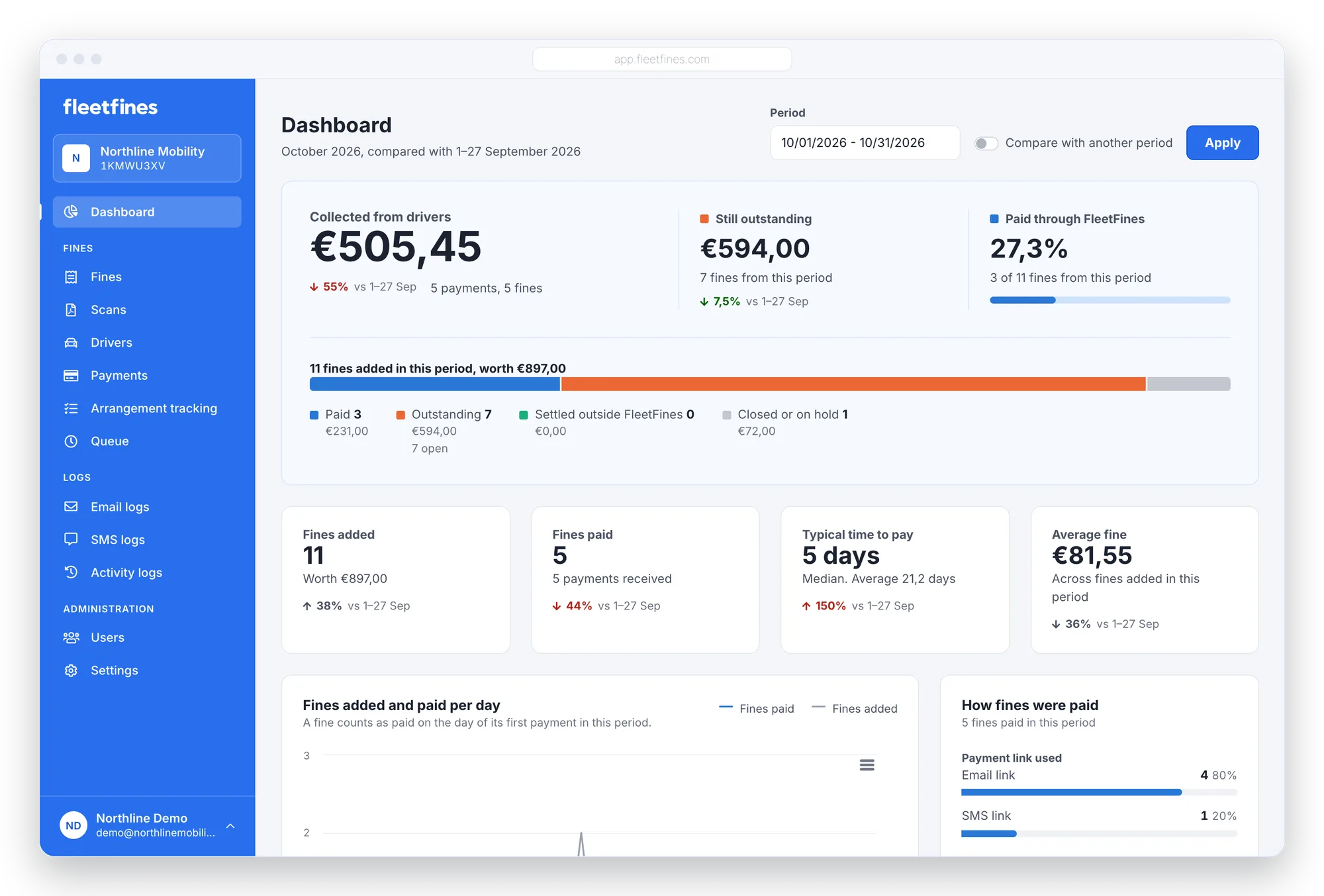Screen dimensions: 1324x896
Task: Click the Paid through FleetFines progress bar
Action: click(x=1110, y=300)
